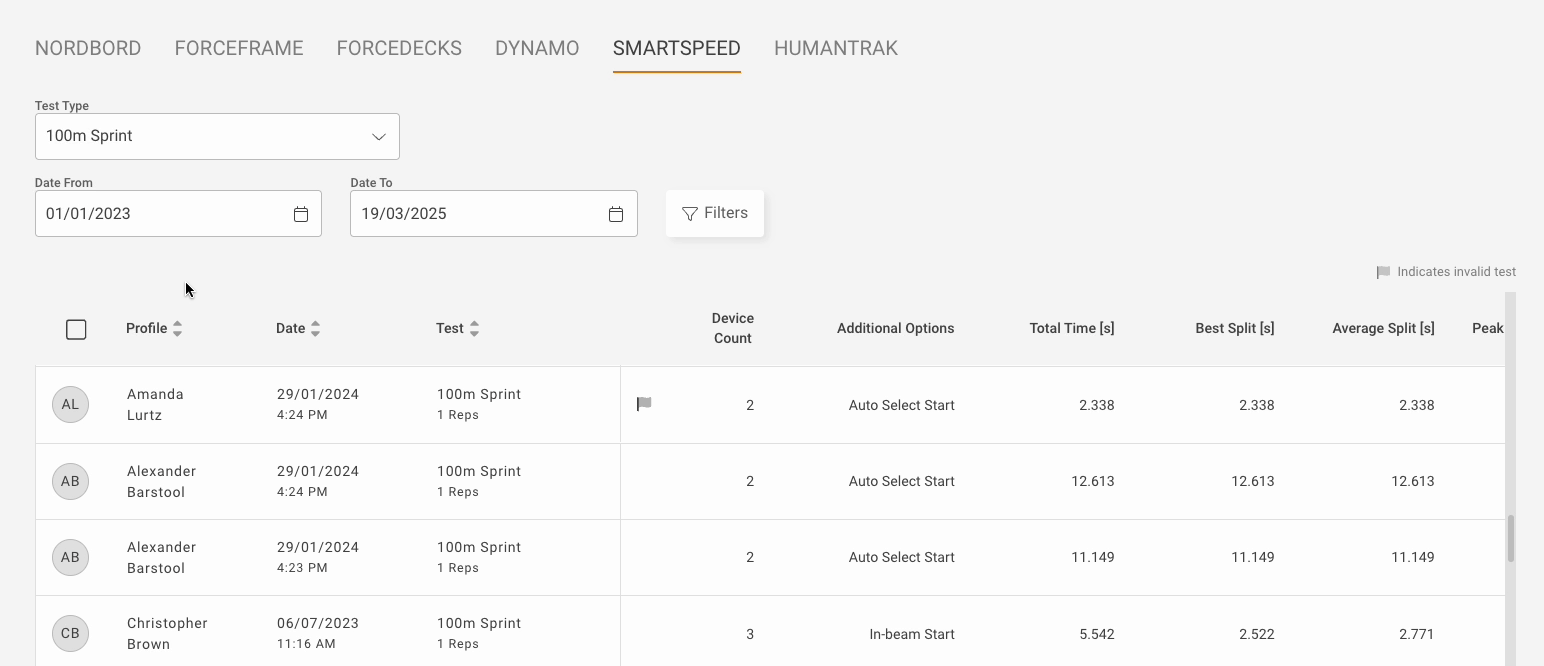Image resolution: width=1544 pixels, height=666 pixels.
Task: Click the AL avatar for Amanda Lurtz
Action: (x=70, y=405)
